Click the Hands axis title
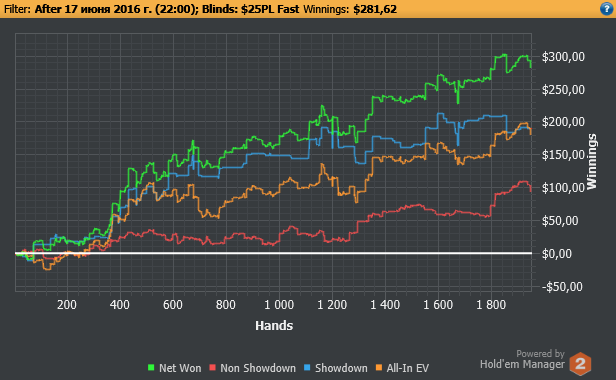Image resolution: width=616 pixels, height=380 pixels. (274, 325)
